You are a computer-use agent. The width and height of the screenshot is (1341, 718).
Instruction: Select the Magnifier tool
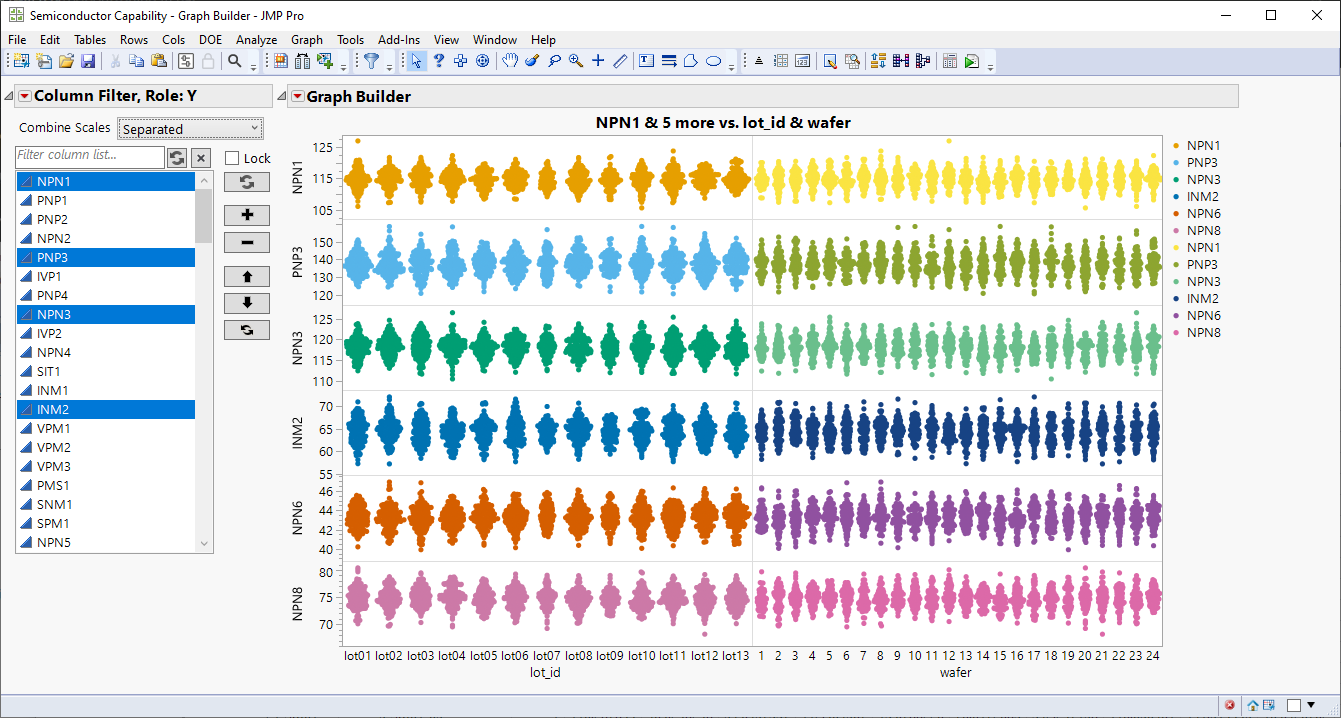coord(575,61)
